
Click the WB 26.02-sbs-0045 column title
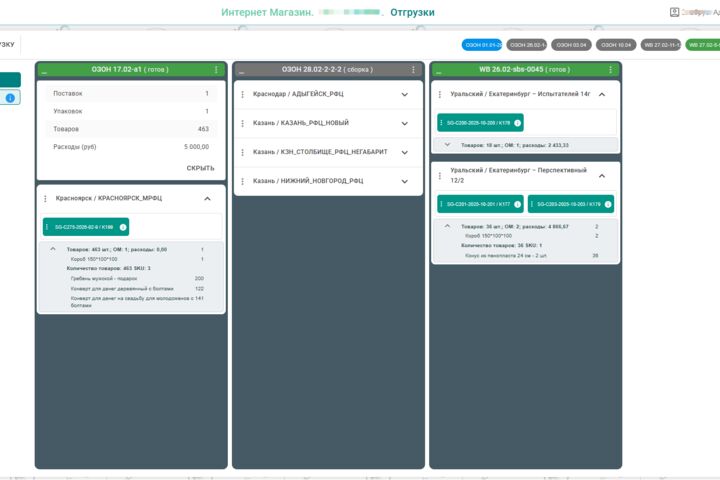[524, 69]
